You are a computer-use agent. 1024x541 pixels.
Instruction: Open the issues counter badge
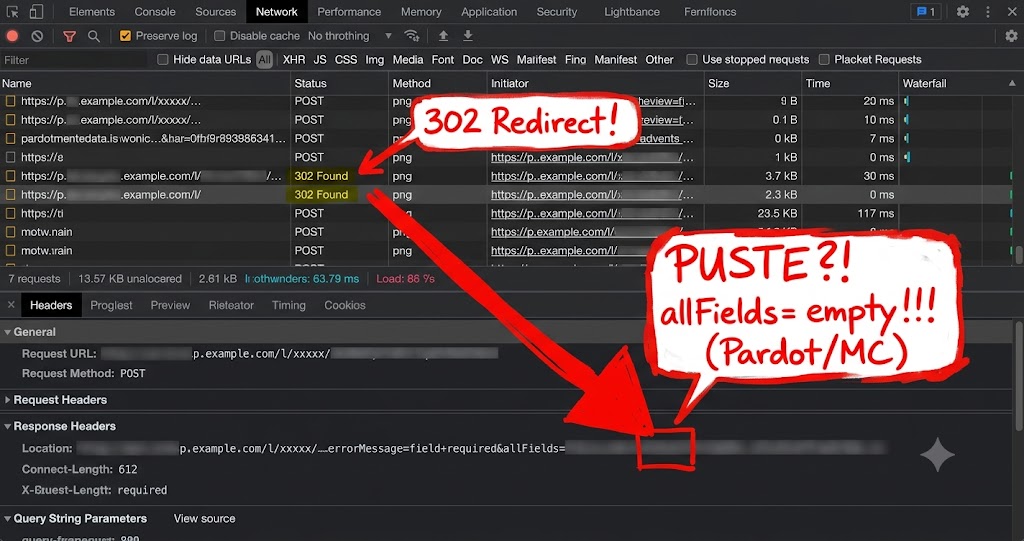tap(925, 12)
